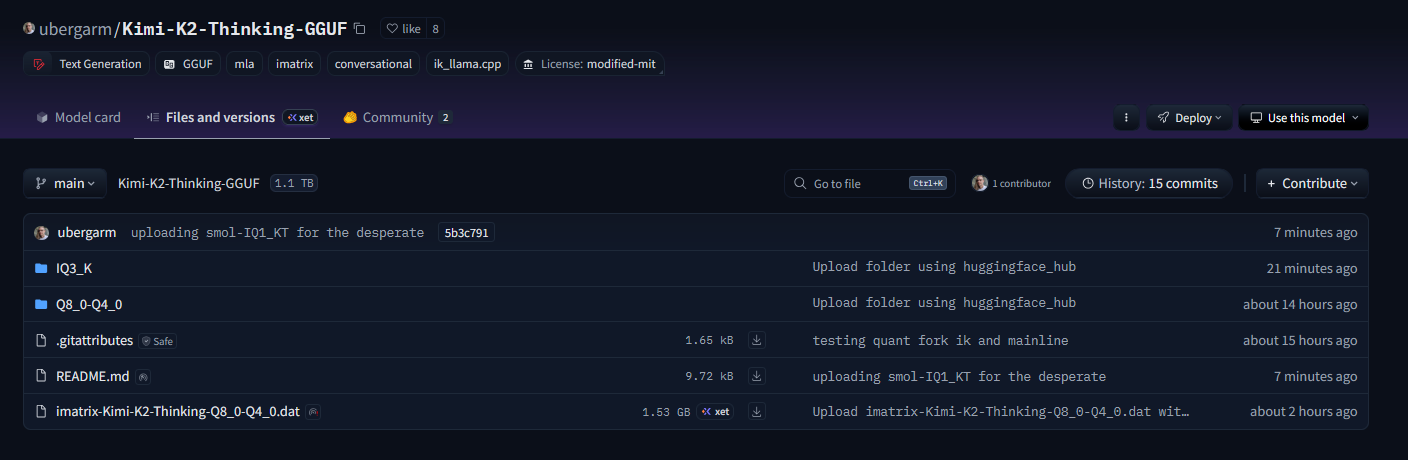The image size is (1408, 460).
Task: Download the imatrix .dat file
Action: (x=757, y=412)
